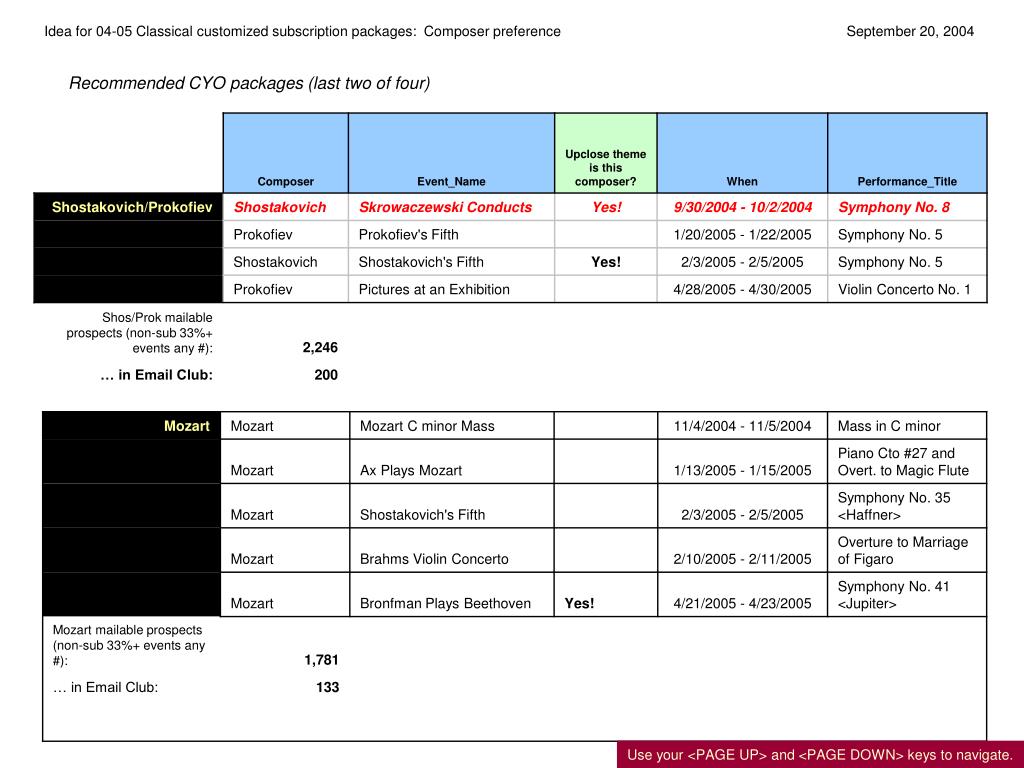The width and height of the screenshot is (1024, 768).
Task: Click 'Mozart mailable prospects' label
Action: pyautogui.click(x=129, y=645)
